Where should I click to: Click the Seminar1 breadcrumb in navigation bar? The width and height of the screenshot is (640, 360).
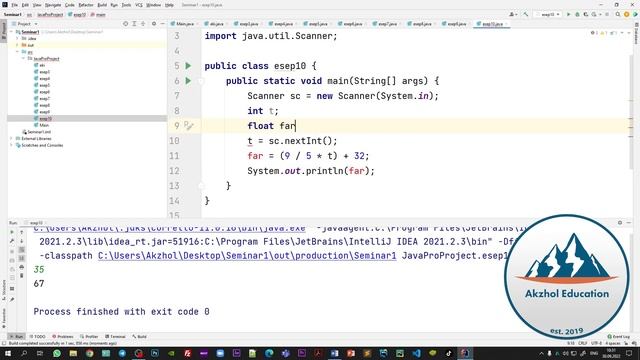point(13,15)
